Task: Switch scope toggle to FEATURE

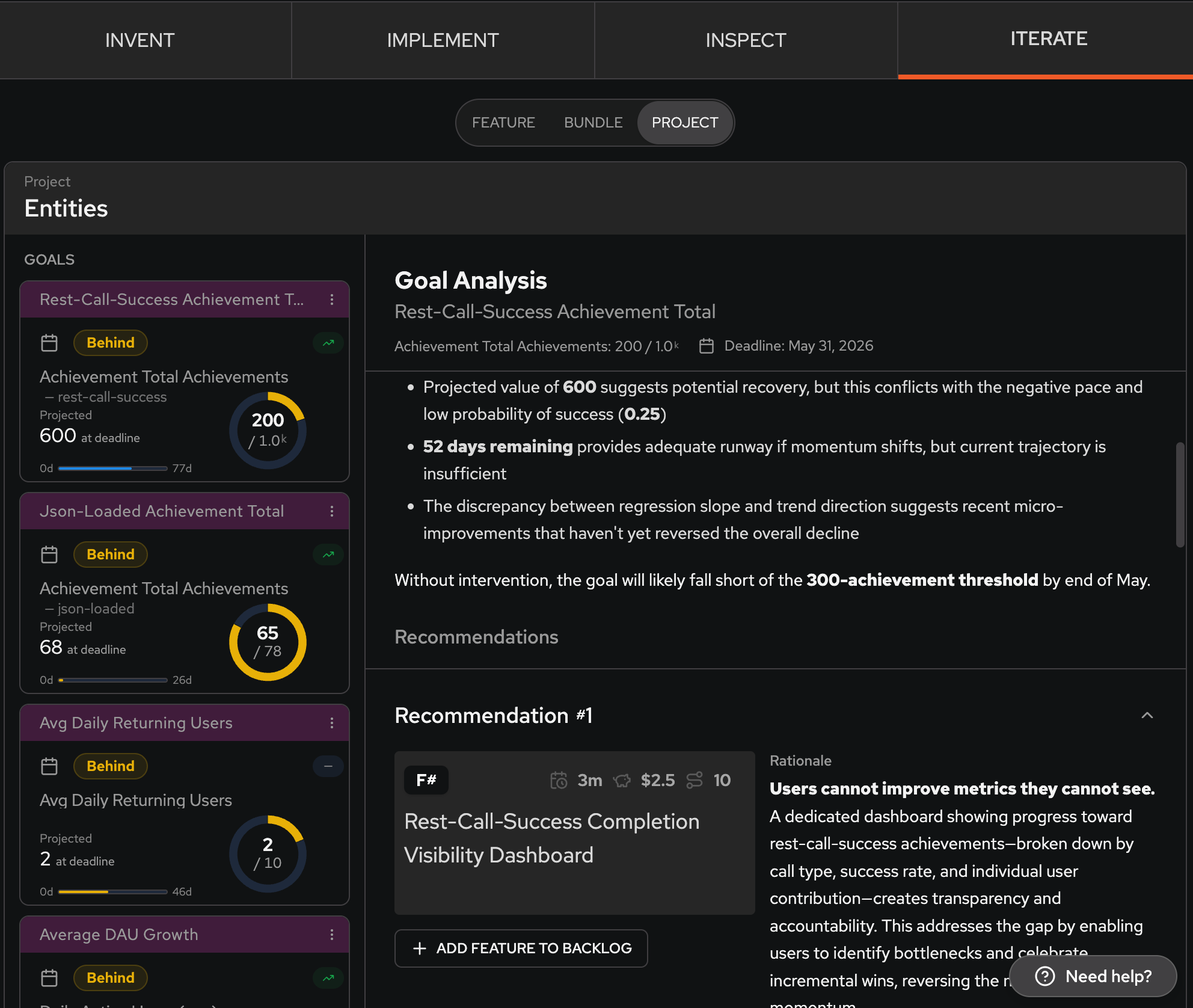Action: pos(503,123)
